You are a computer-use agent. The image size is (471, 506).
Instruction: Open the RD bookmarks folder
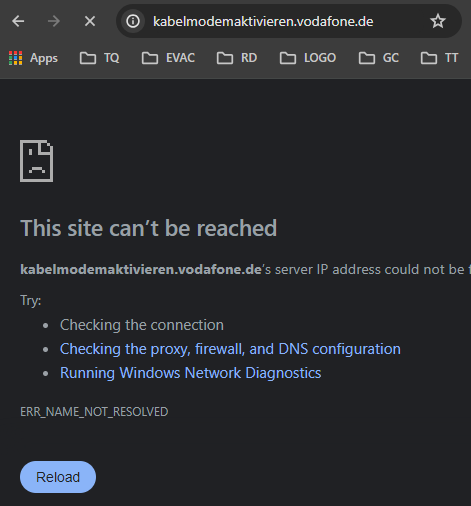(237, 58)
